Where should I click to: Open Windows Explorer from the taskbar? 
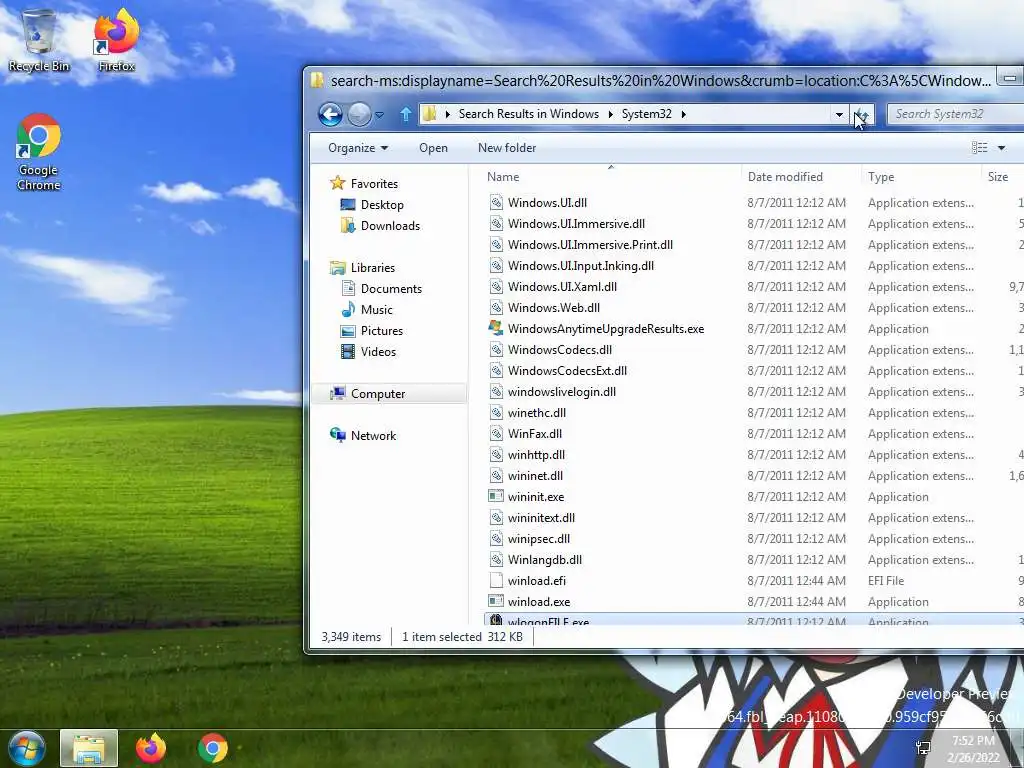(x=89, y=748)
